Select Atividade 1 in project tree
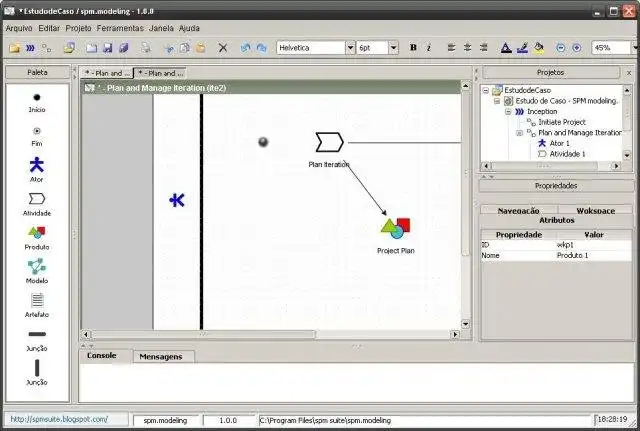 click(567, 154)
